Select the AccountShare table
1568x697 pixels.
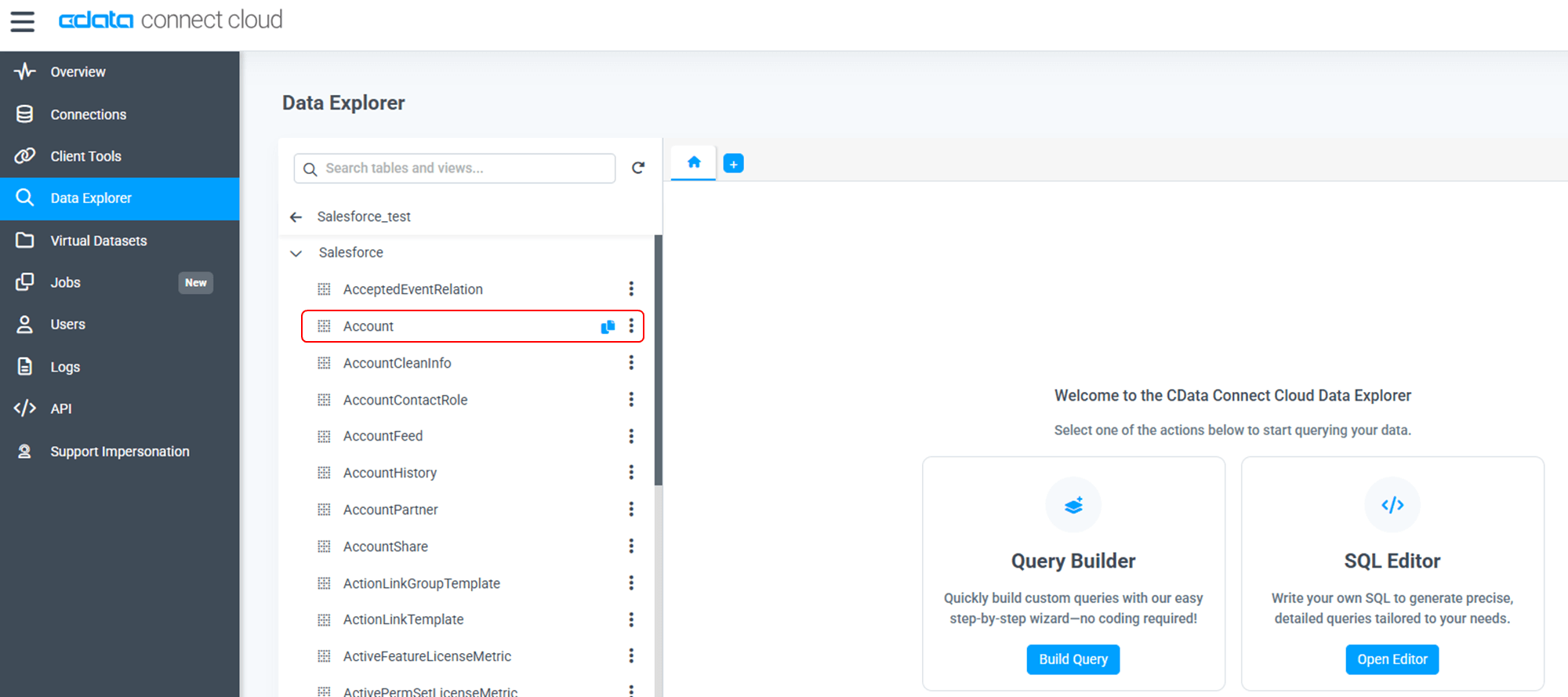click(x=385, y=546)
